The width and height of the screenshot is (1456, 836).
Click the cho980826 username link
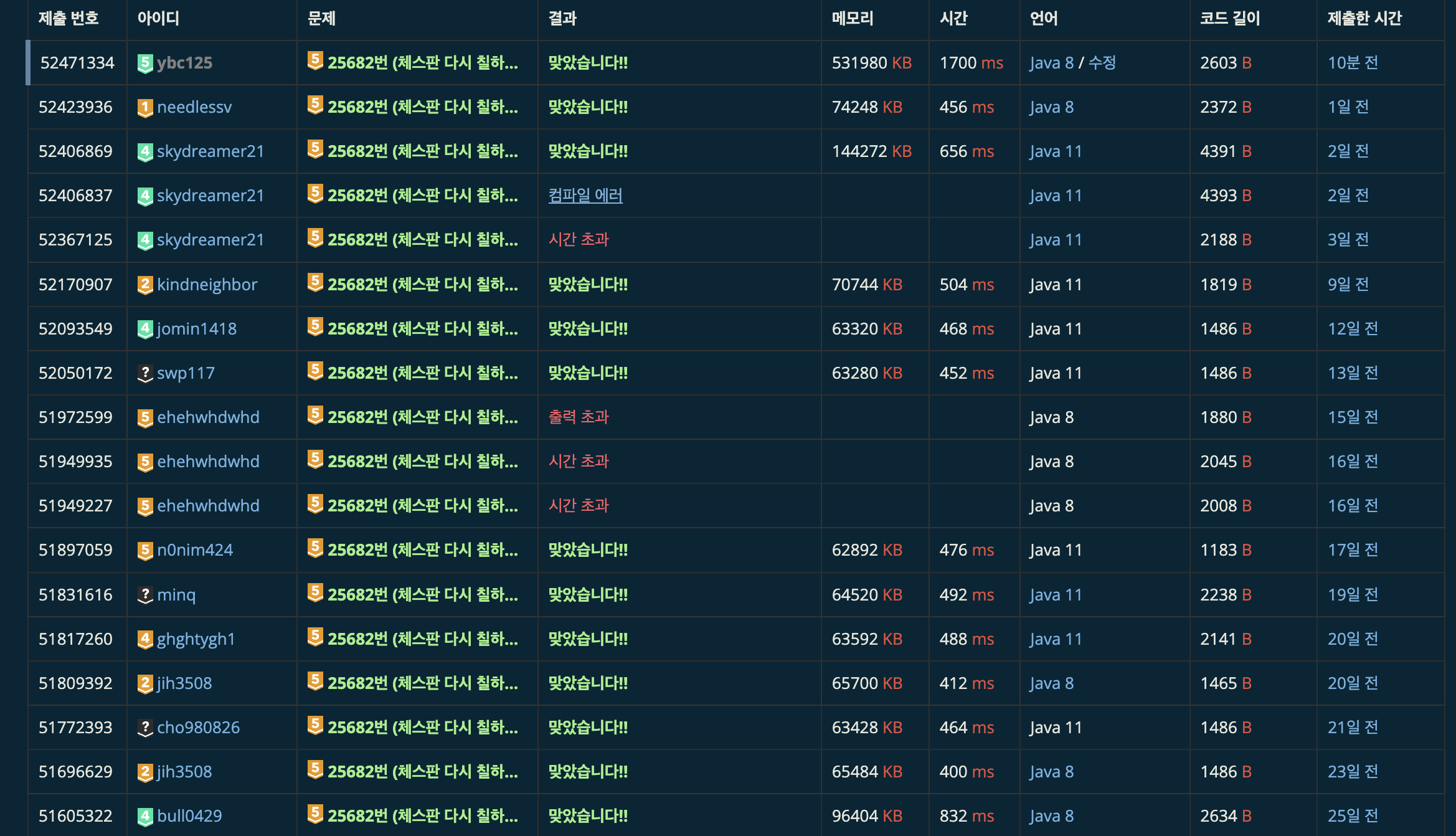198,728
